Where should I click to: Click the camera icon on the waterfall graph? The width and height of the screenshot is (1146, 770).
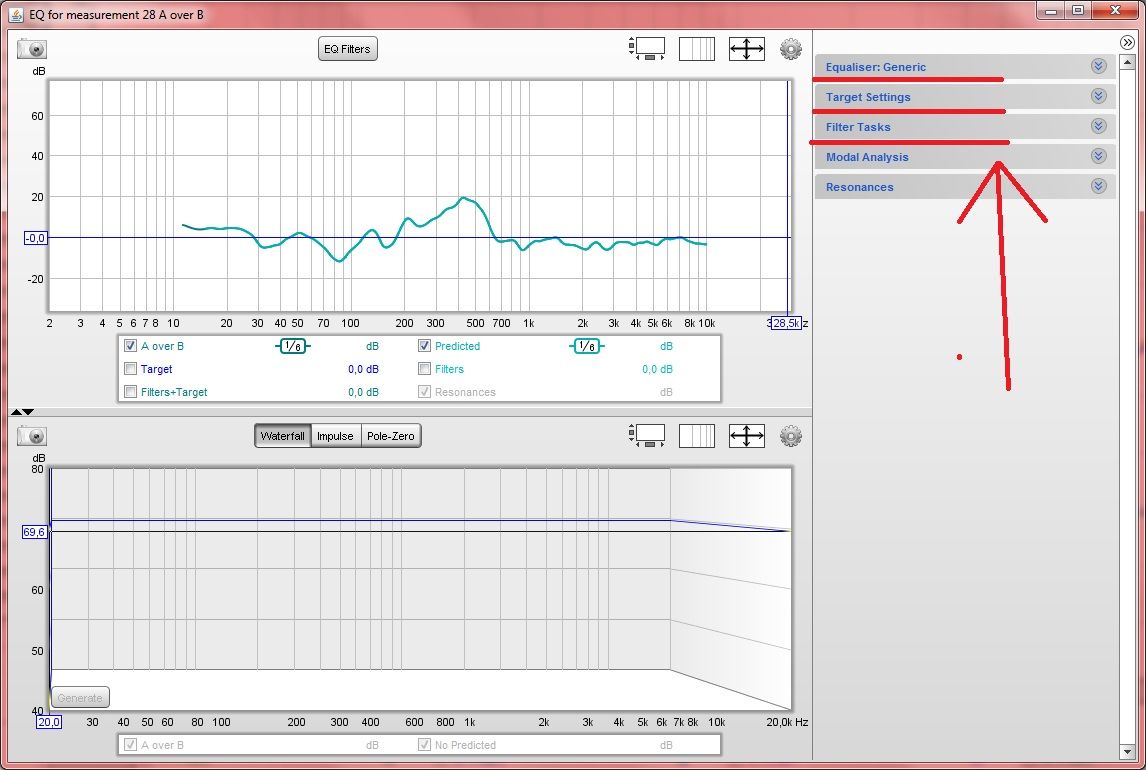(x=30, y=435)
